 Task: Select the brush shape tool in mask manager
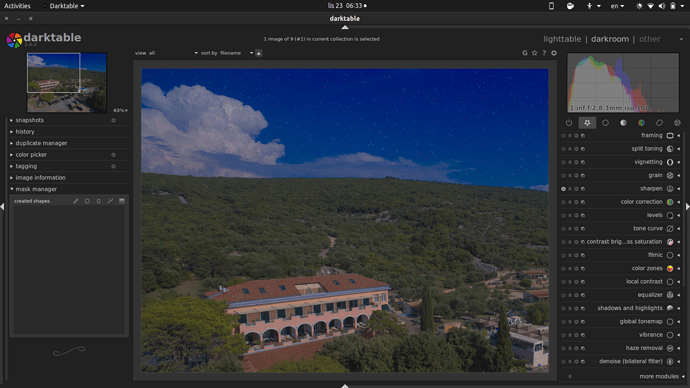click(x=75, y=201)
